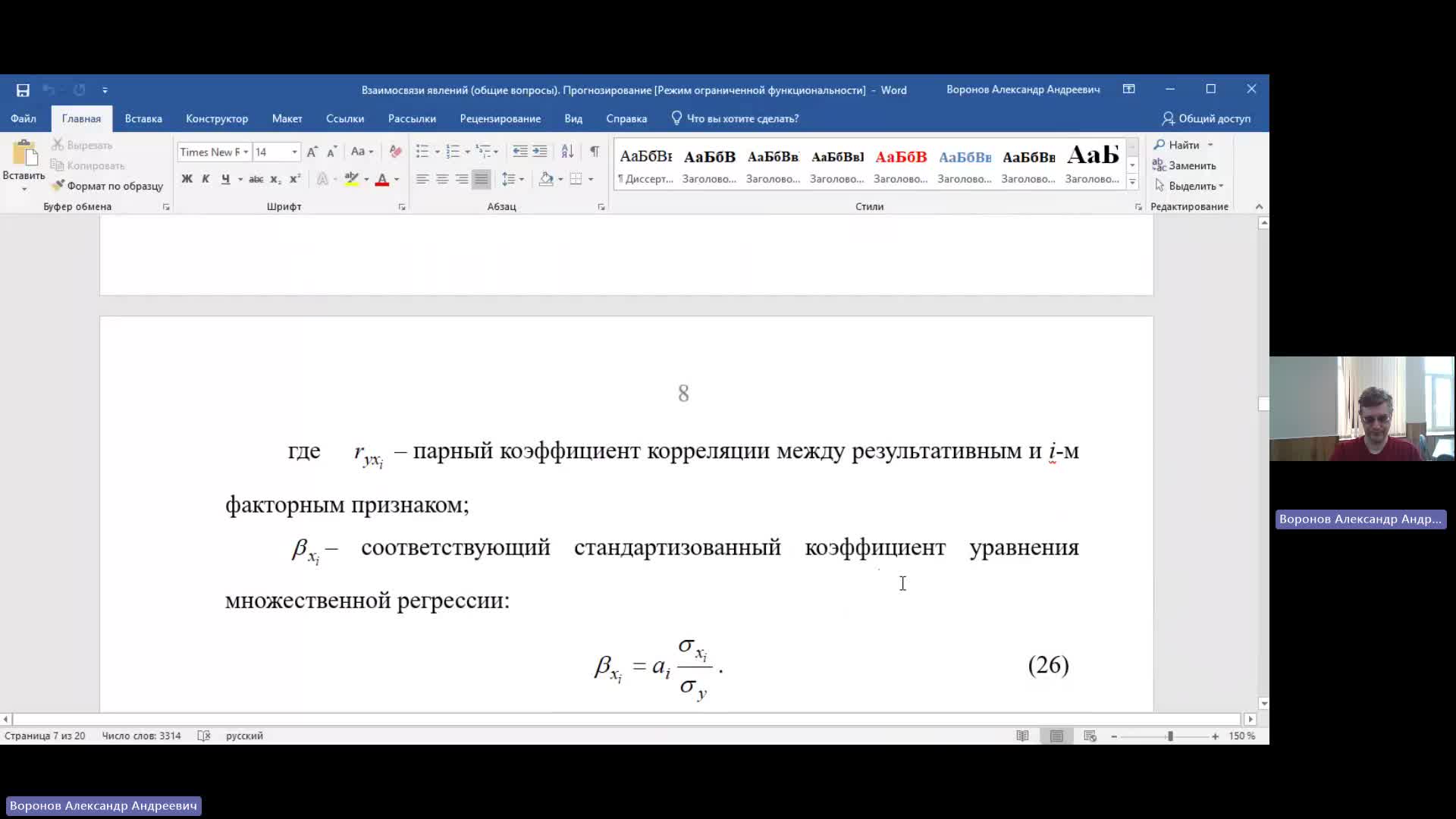Image resolution: width=1456 pixels, height=819 pixels.
Task: Toggle underline formatting (Ч)
Action: [225, 179]
